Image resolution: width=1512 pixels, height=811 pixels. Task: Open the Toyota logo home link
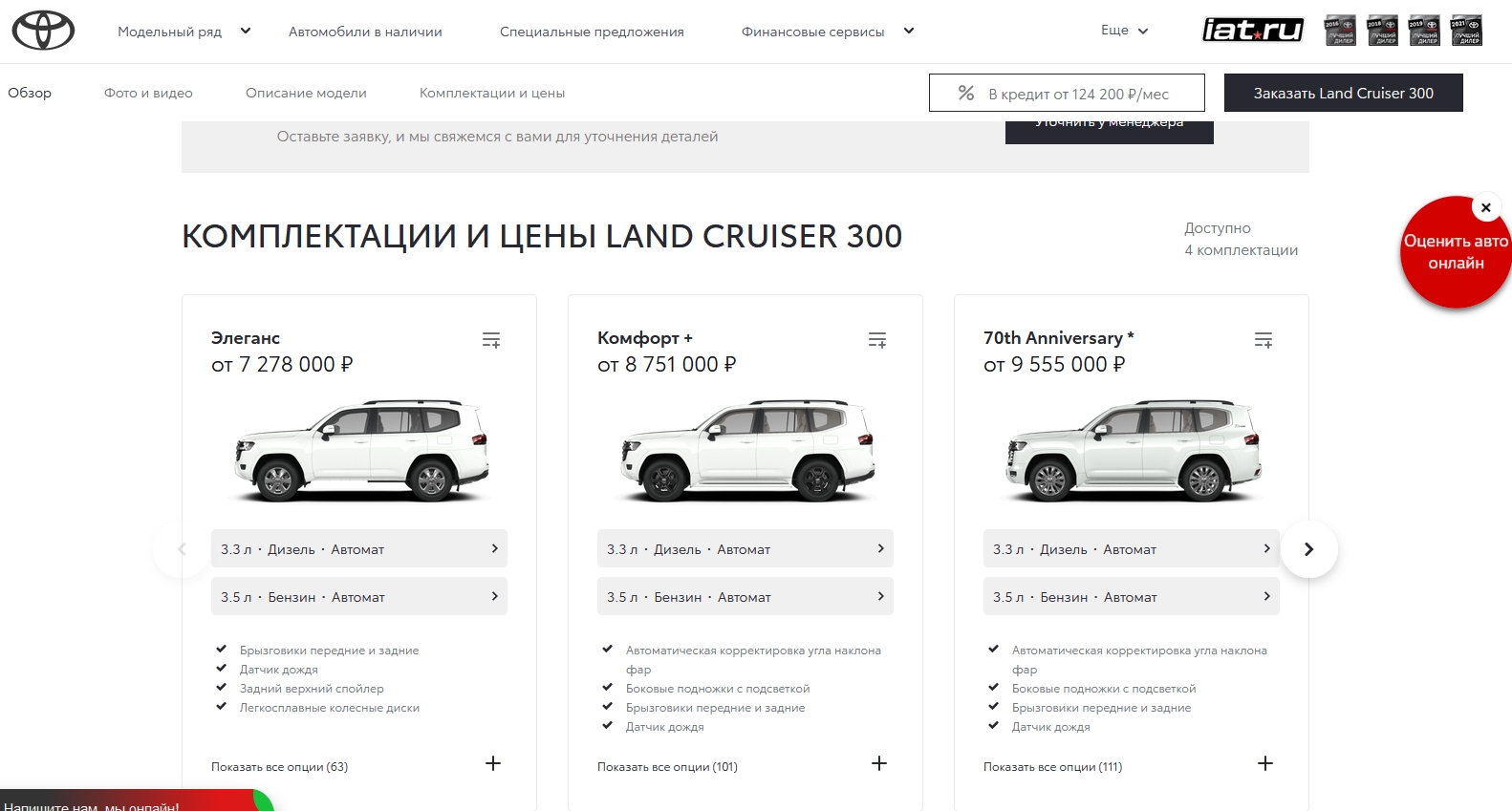(x=43, y=31)
